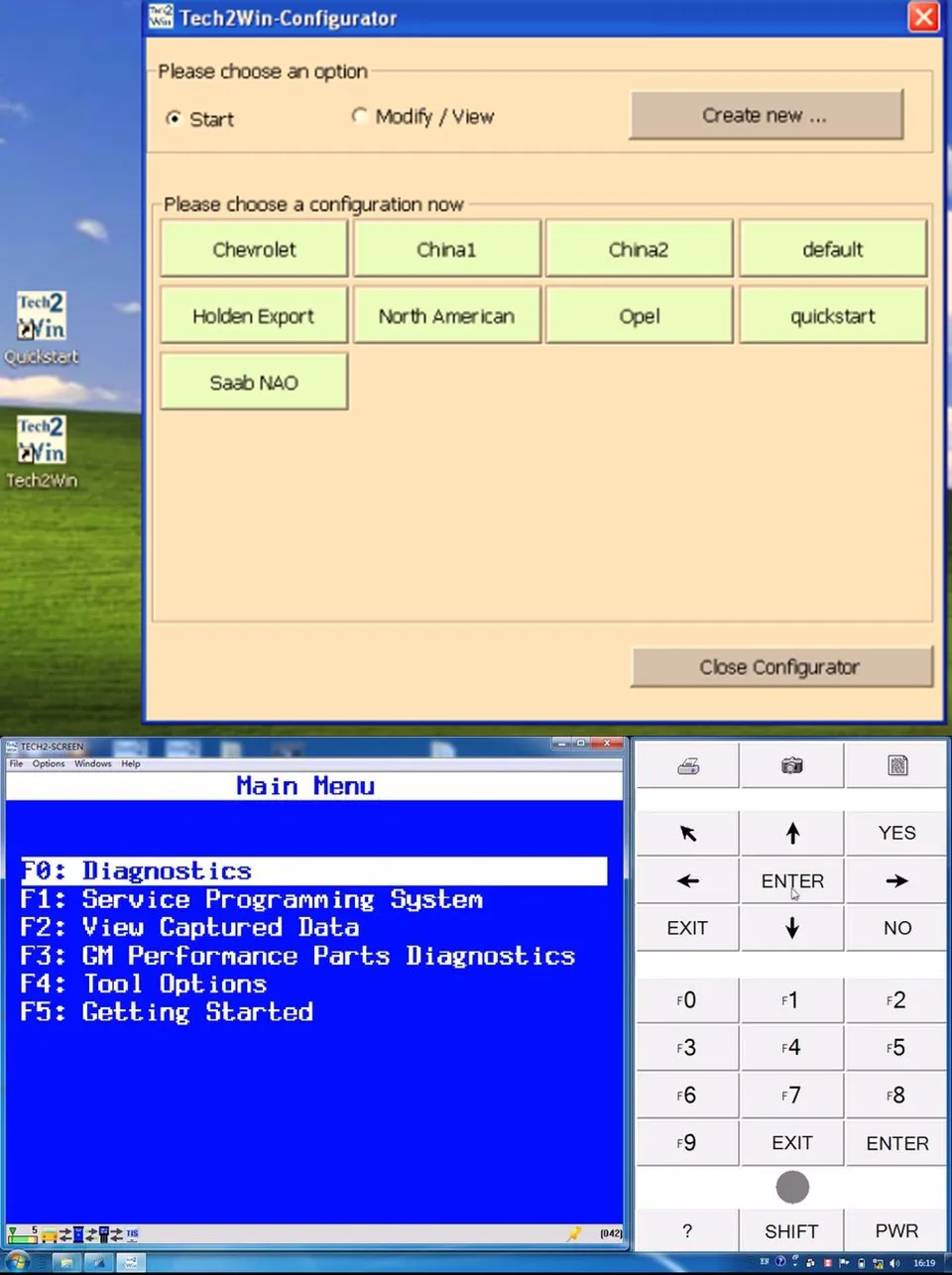
Task: Click ENTER key in the bottom keypad row
Action: 896,1143
